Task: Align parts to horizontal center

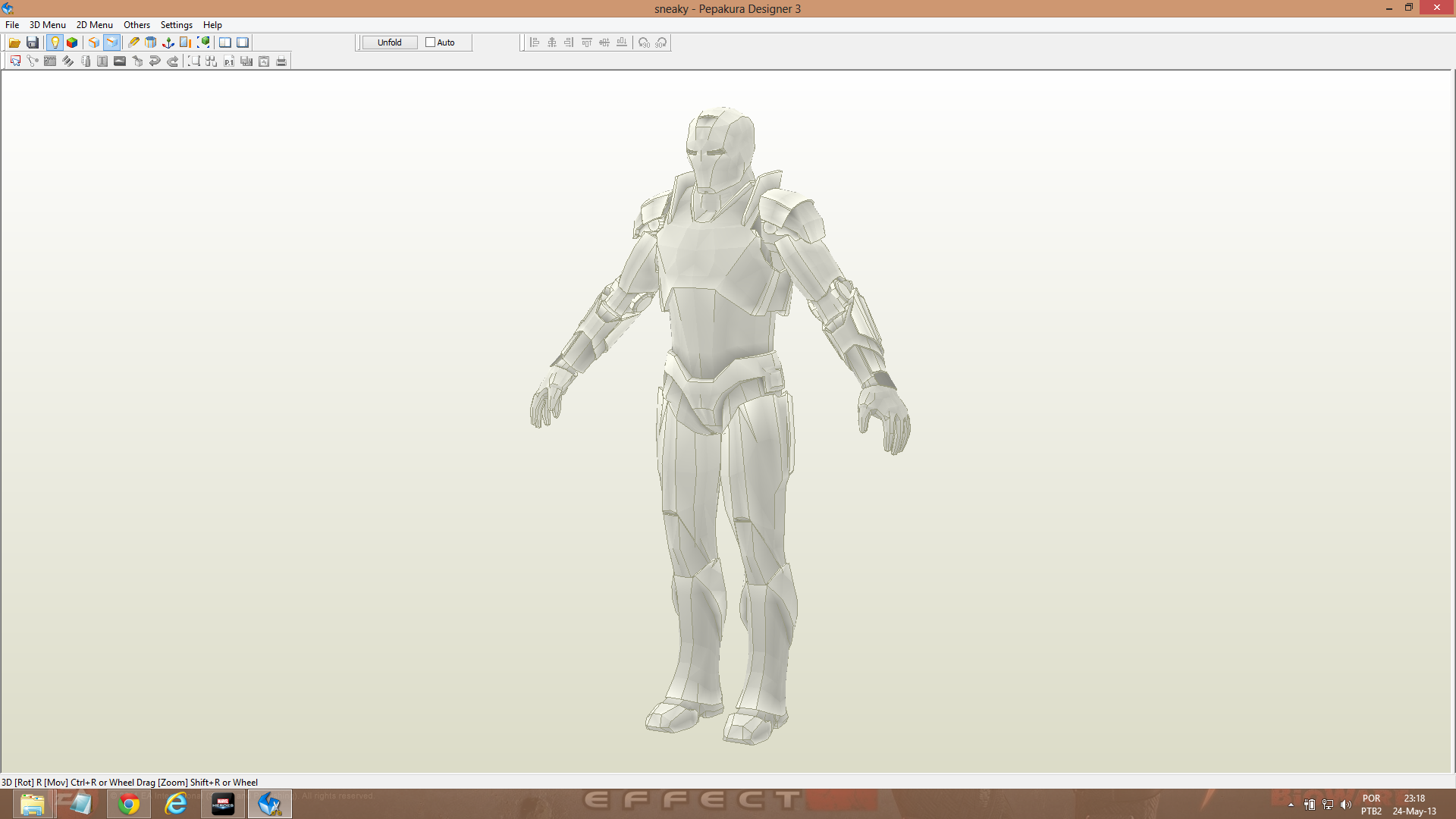Action: pyautogui.click(x=552, y=42)
